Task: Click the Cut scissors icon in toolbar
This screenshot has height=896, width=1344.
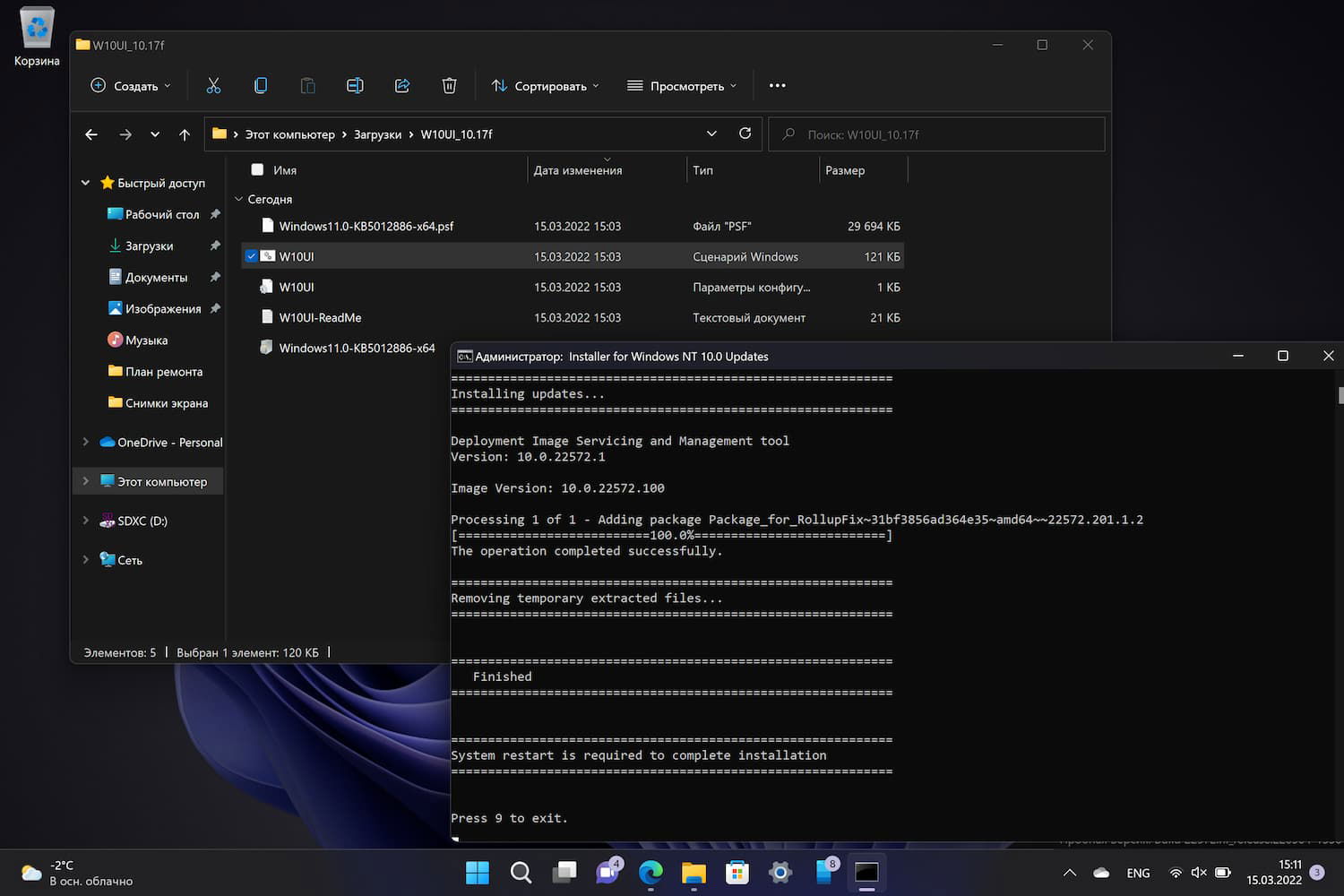Action: point(213,86)
